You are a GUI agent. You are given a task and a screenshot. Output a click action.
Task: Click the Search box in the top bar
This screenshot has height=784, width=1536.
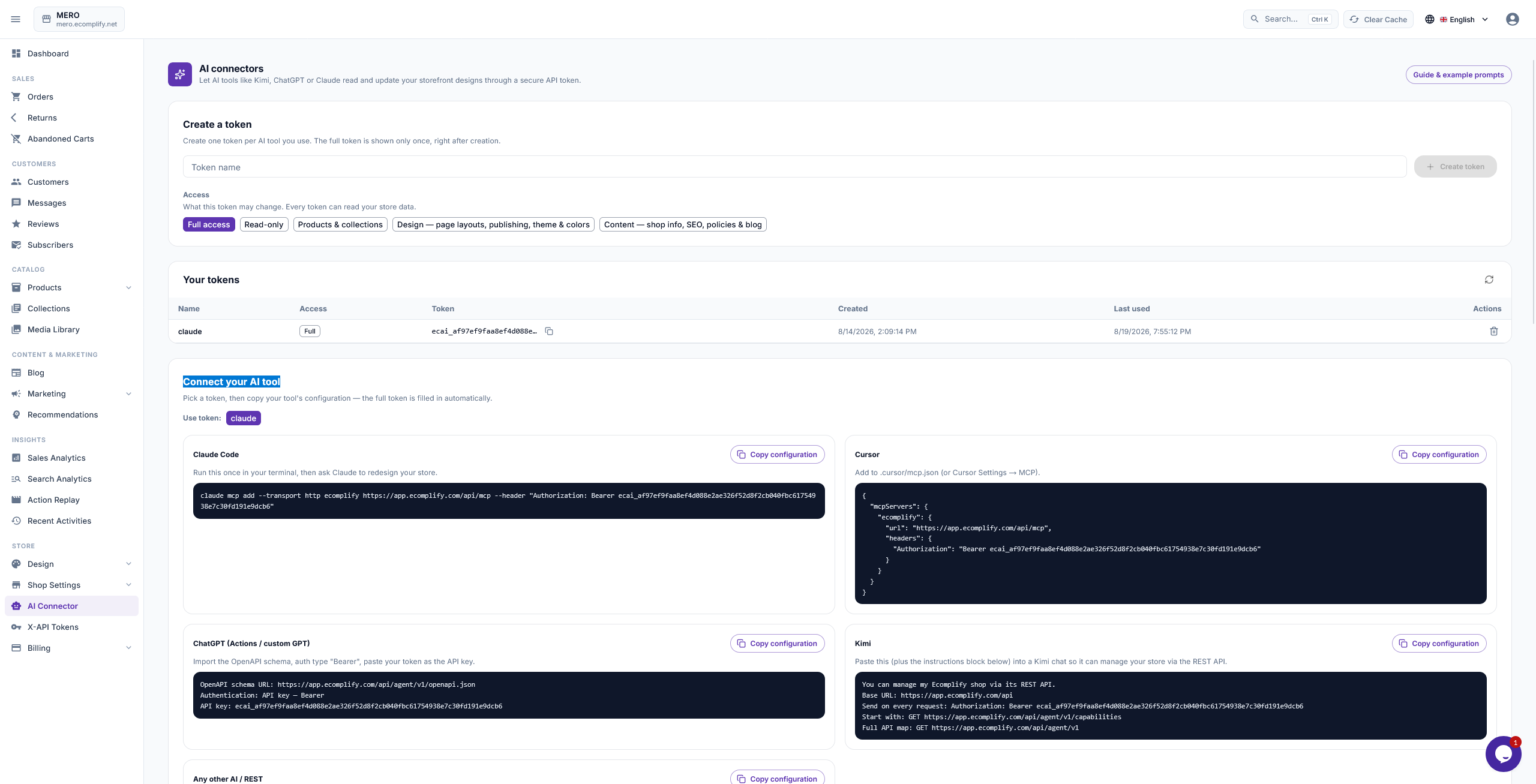[x=1290, y=19]
